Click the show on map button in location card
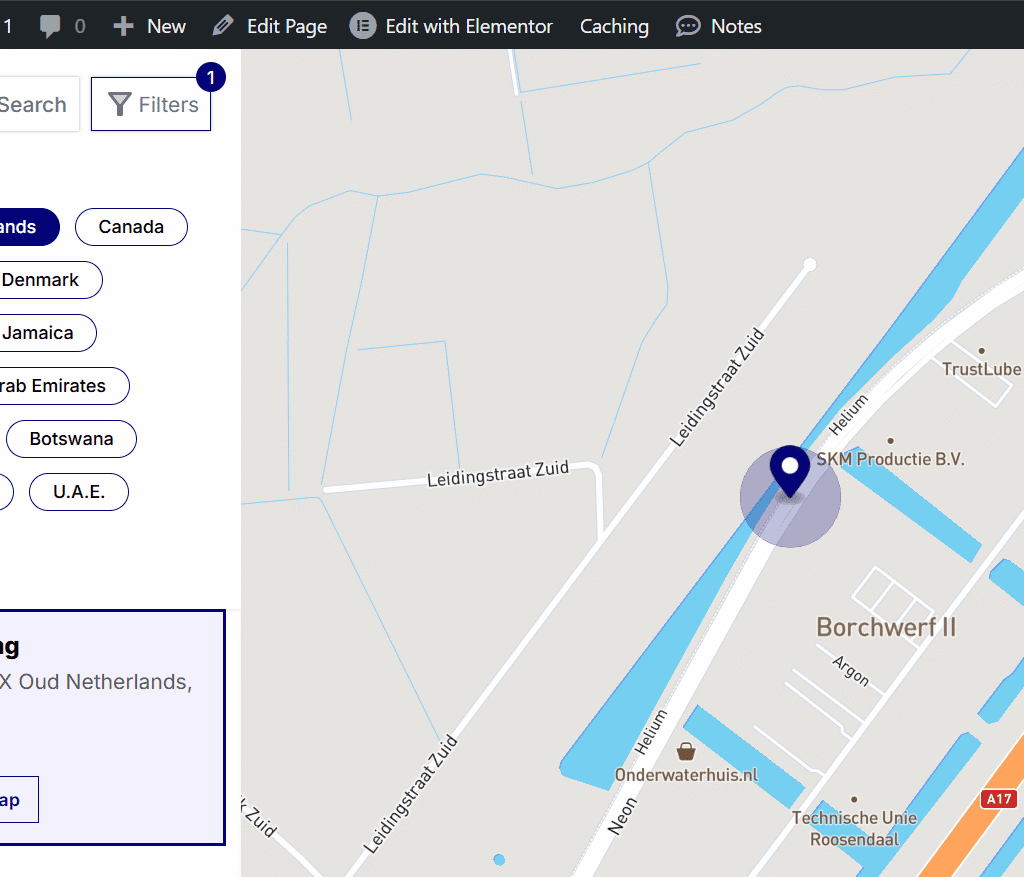The width and height of the screenshot is (1024, 877). [x=12, y=800]
